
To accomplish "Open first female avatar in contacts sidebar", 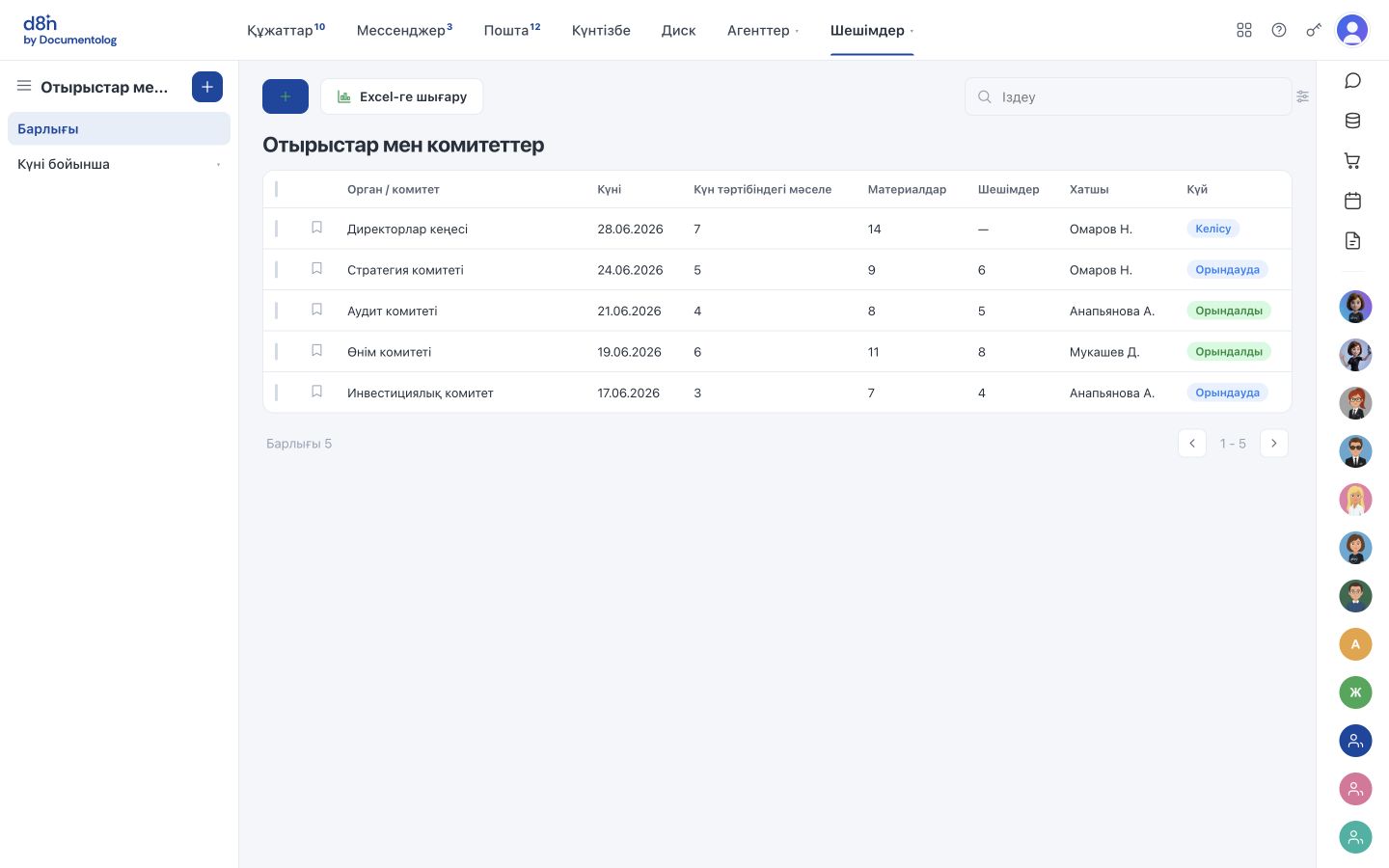I will (1355, 307).
